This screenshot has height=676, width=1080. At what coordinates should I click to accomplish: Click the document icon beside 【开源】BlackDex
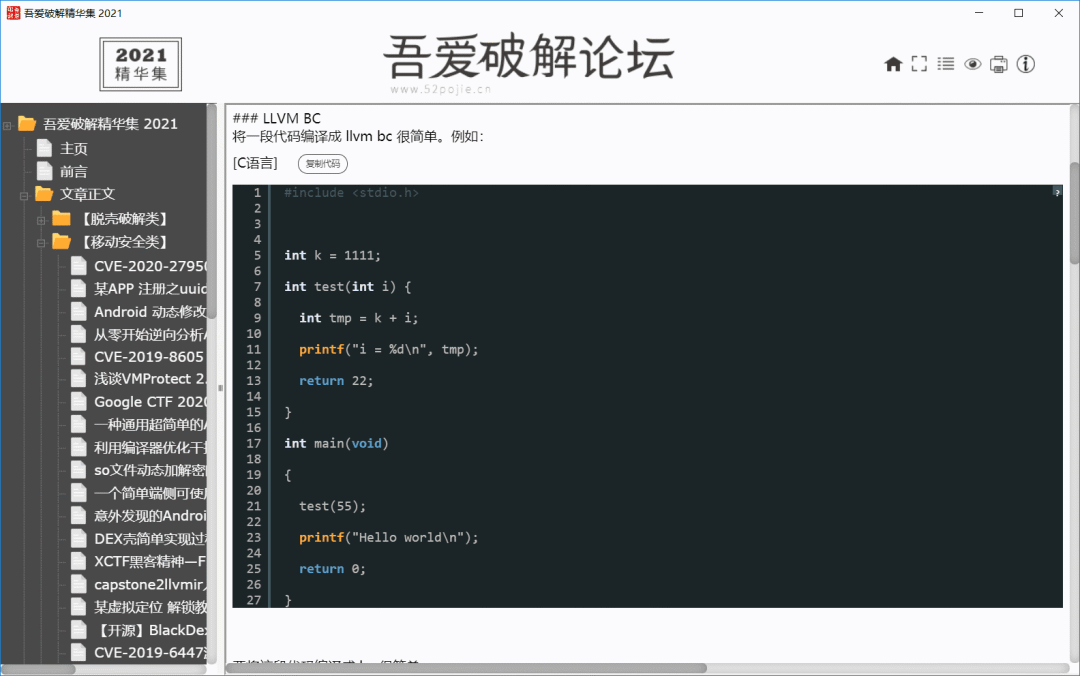[79, 630]
